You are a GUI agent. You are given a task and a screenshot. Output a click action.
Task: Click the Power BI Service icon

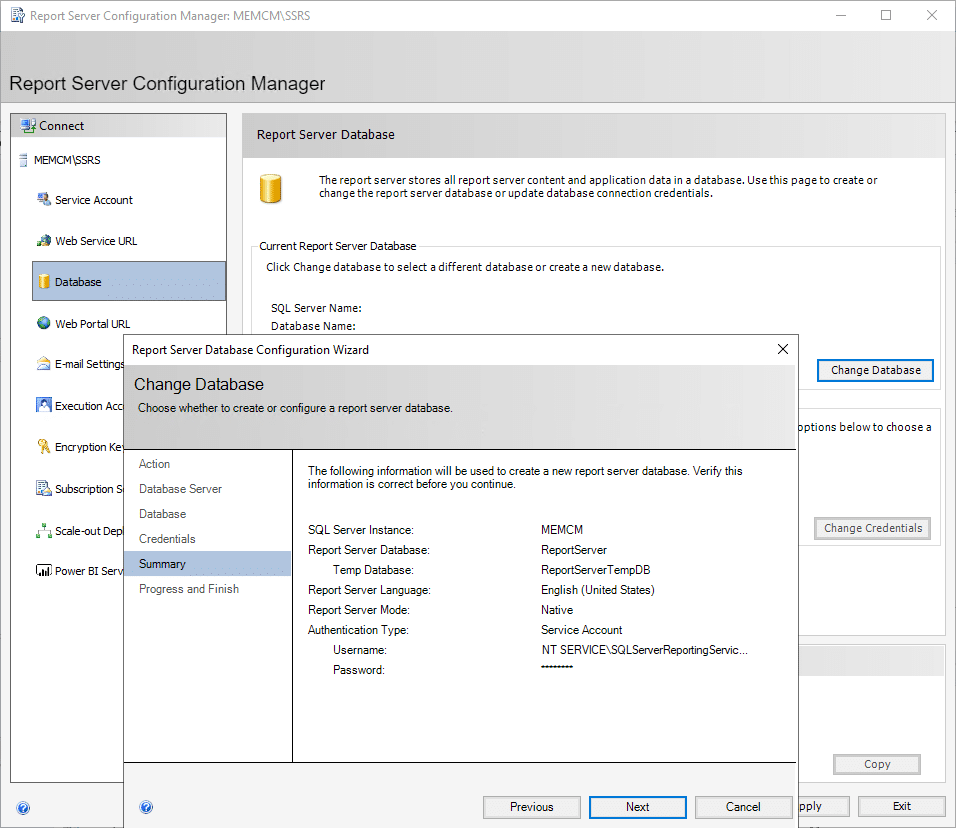pyautogui.click(x=44, y=571)
